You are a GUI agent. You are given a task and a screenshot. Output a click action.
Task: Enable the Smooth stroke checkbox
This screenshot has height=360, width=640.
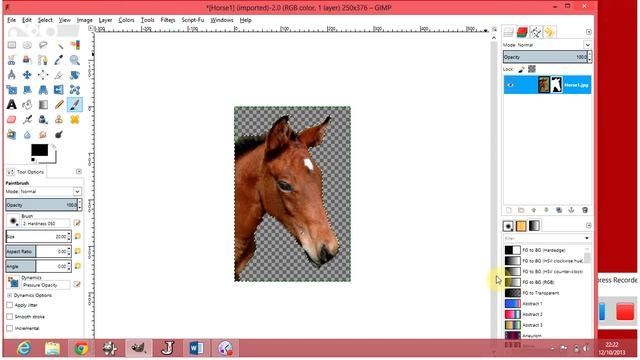[x=10, y=316]
